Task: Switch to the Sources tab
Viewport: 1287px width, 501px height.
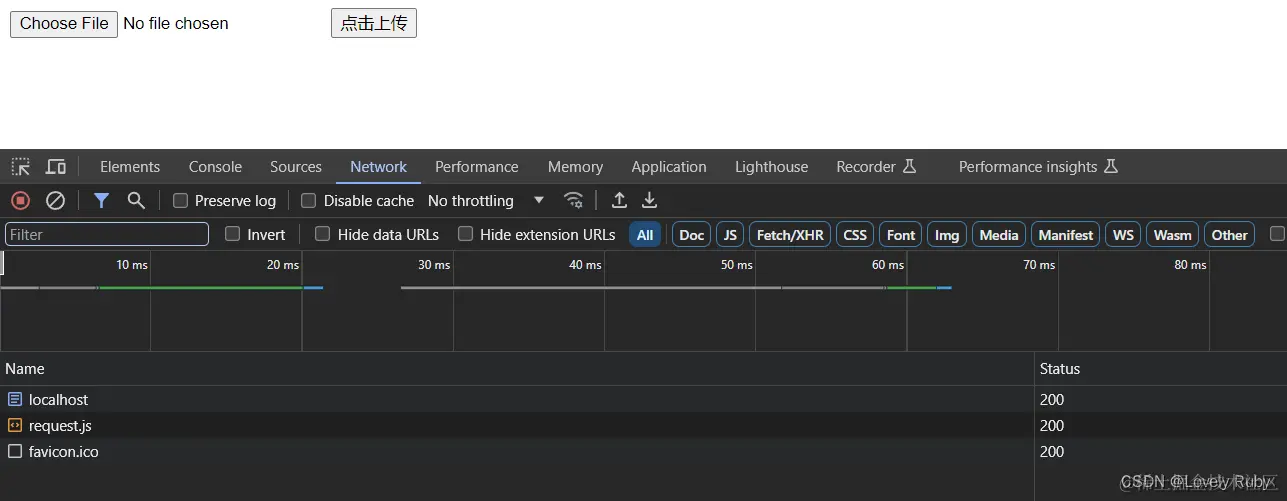Action: tap(296, 167)
